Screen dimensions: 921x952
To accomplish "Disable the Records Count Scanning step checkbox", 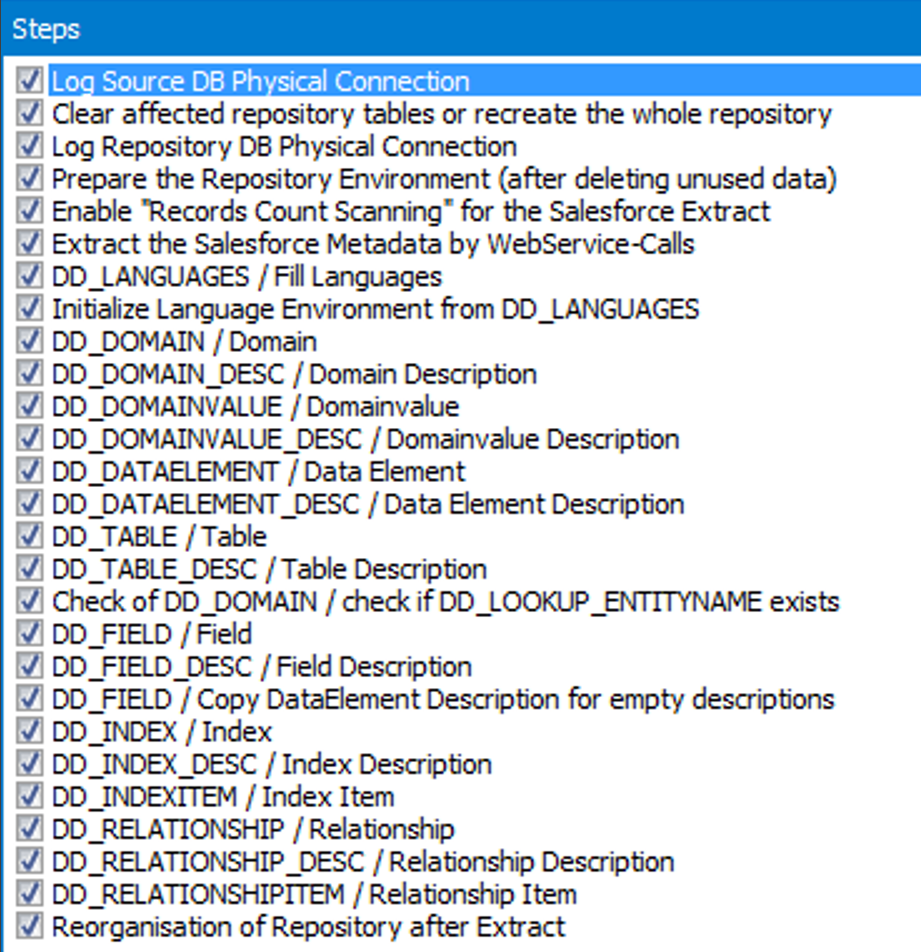I will coord(29,211).
